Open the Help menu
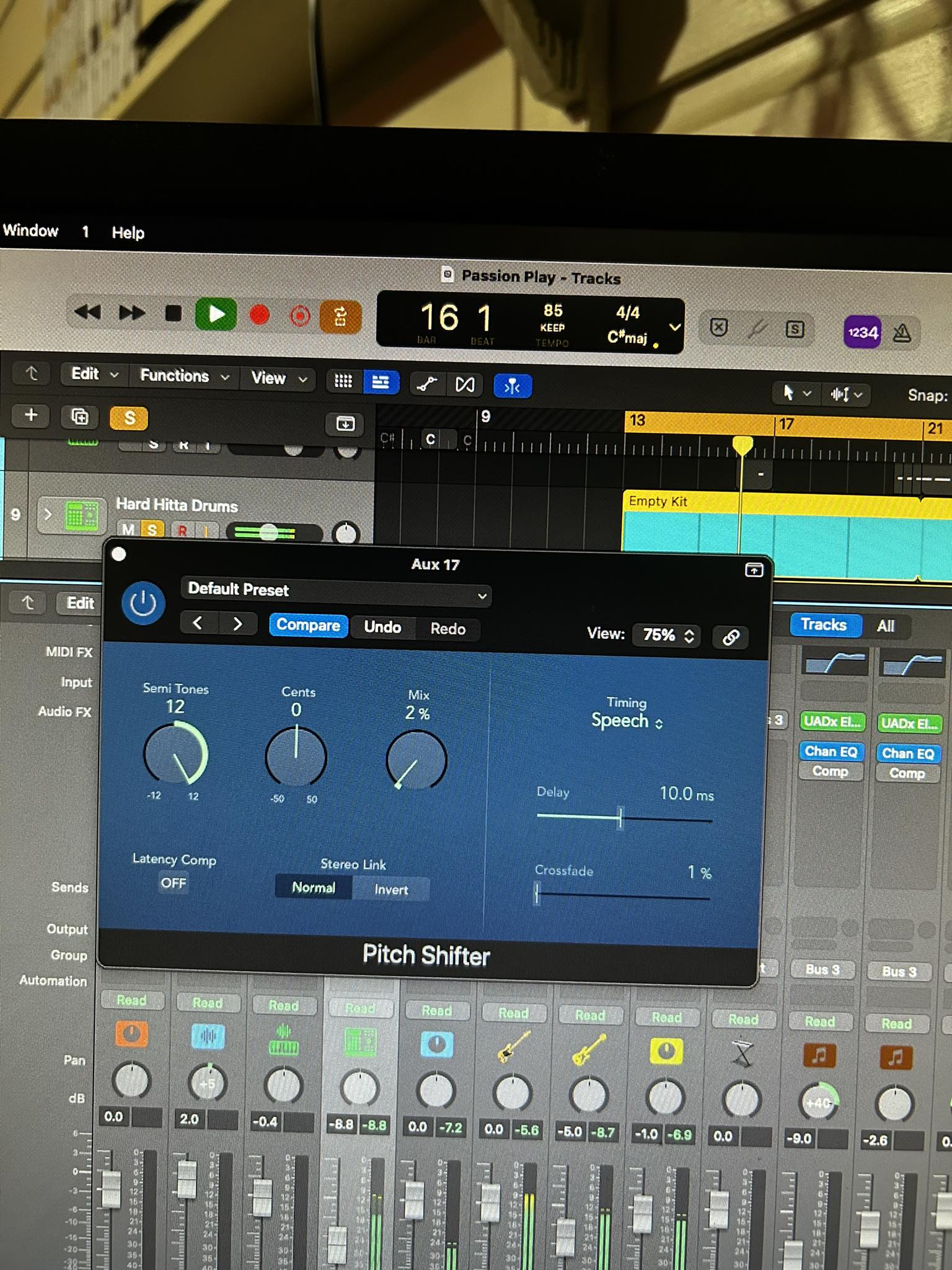Viewport: 952px width, 1270px height. (128, 233)
